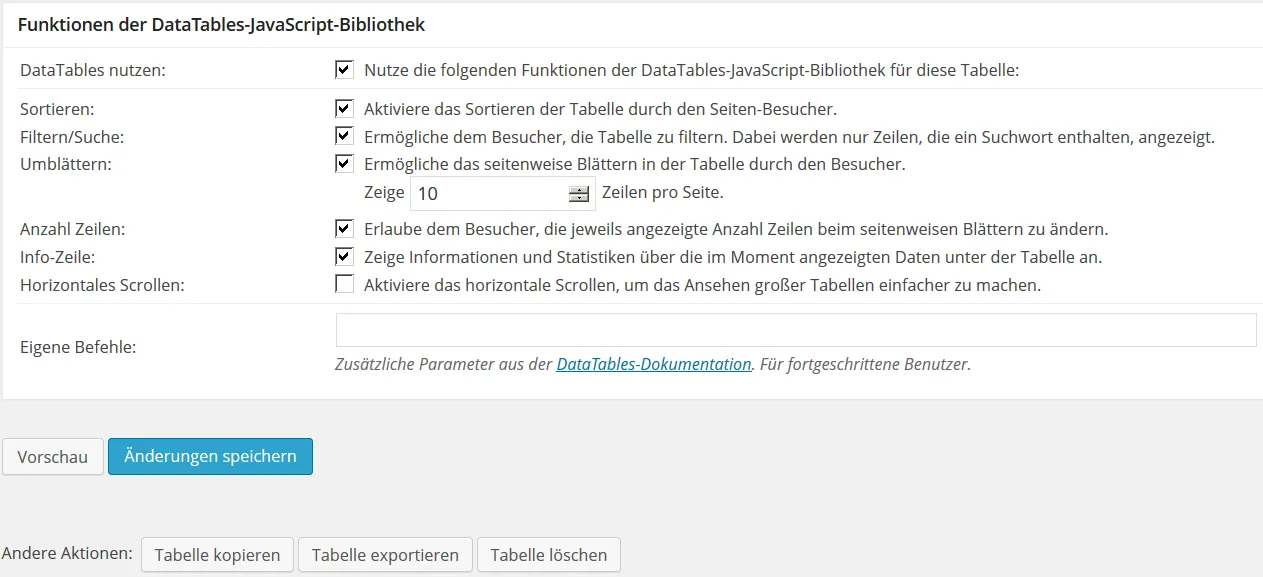Screen dimensions: 1263x577
Task: Click into the Eigene Befehle text field
Action: point(796,330)
